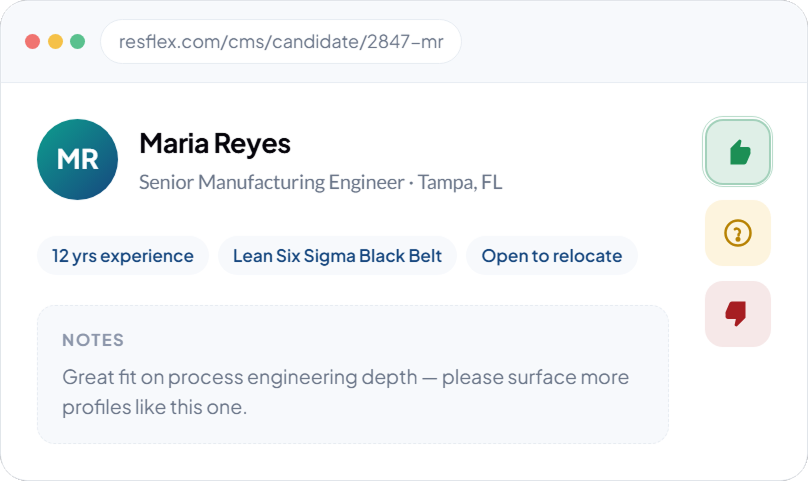Click the candidate name Maria Reyes
This screenshot has width=808, height=481.
[x=215, y=144]
